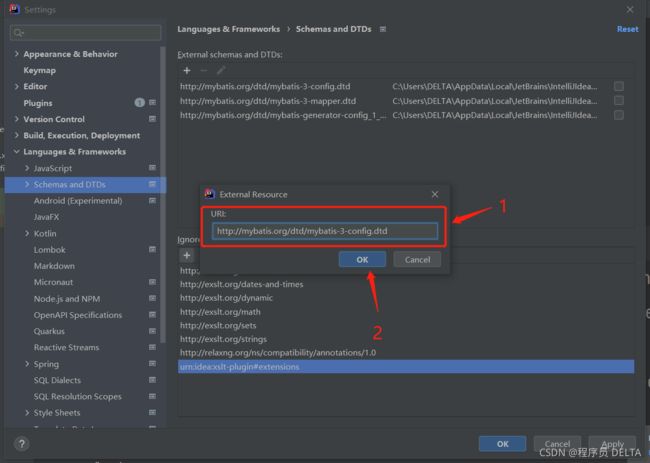
Task: Click project-level icon next to JavaScript
Action: click(153, 168)
